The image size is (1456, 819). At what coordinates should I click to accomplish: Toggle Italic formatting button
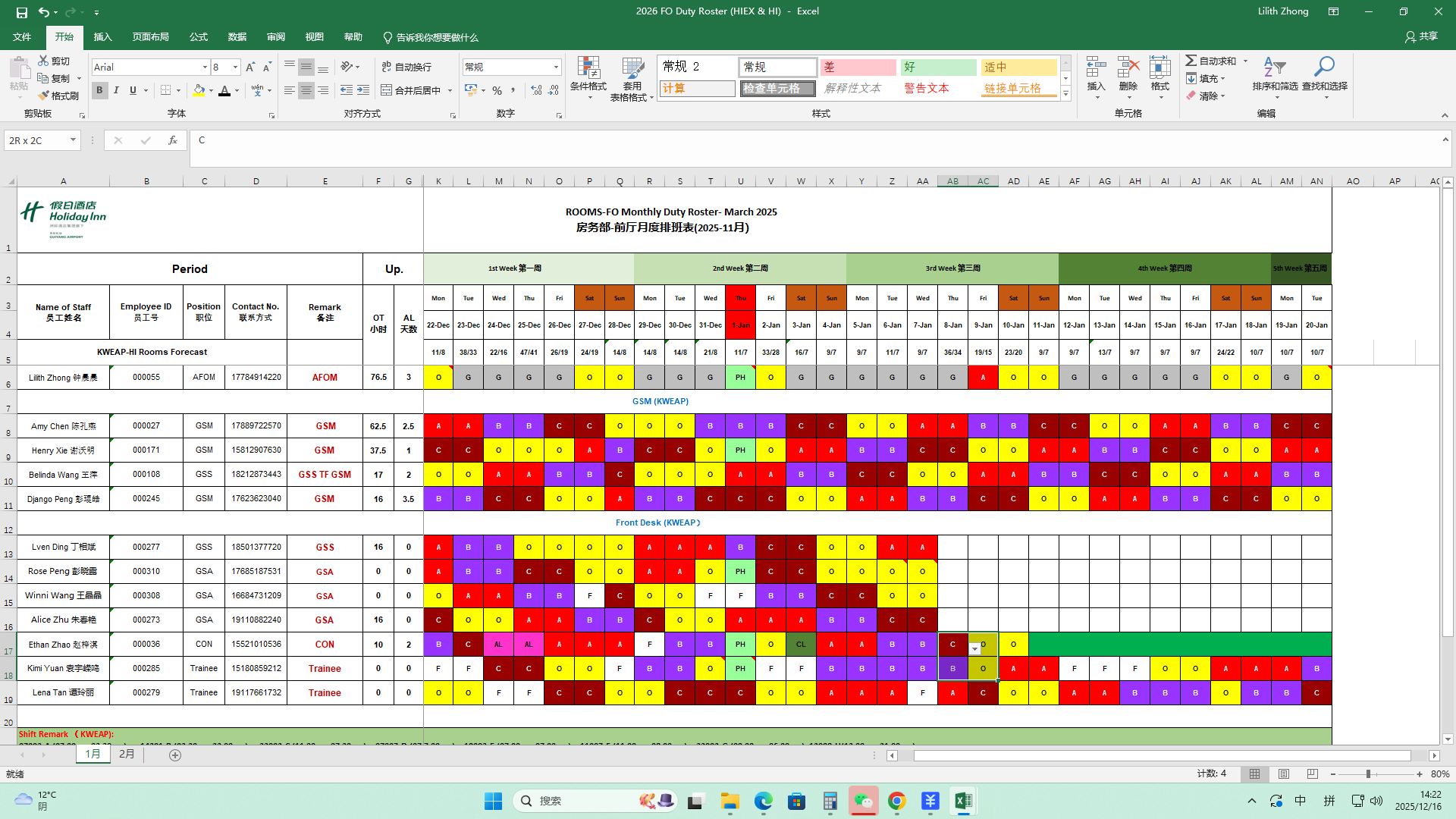tap(116, 90)
